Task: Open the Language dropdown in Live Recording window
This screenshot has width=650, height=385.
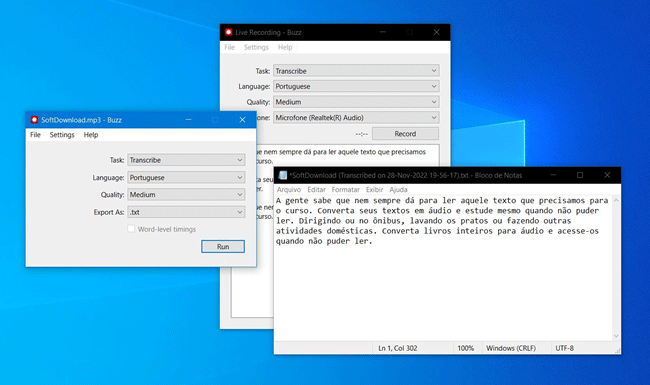Action: pyautogui.click(x=356, y=86)
